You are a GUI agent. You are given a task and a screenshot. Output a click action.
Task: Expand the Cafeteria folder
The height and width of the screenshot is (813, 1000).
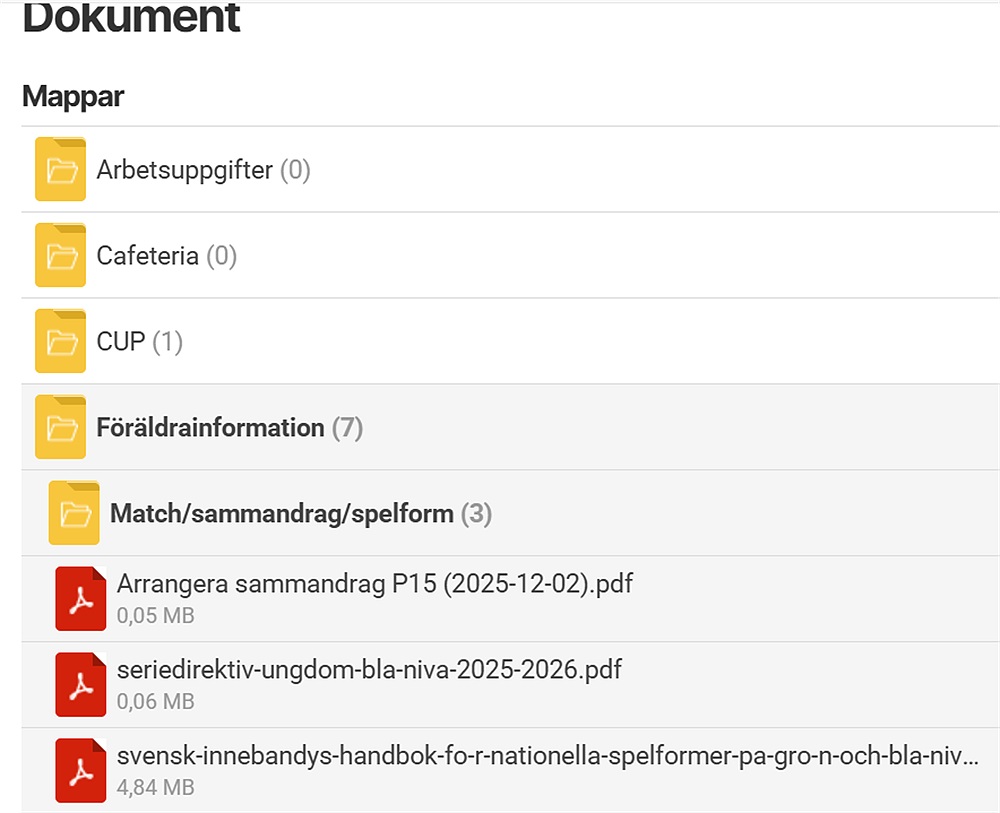point(147,256)
